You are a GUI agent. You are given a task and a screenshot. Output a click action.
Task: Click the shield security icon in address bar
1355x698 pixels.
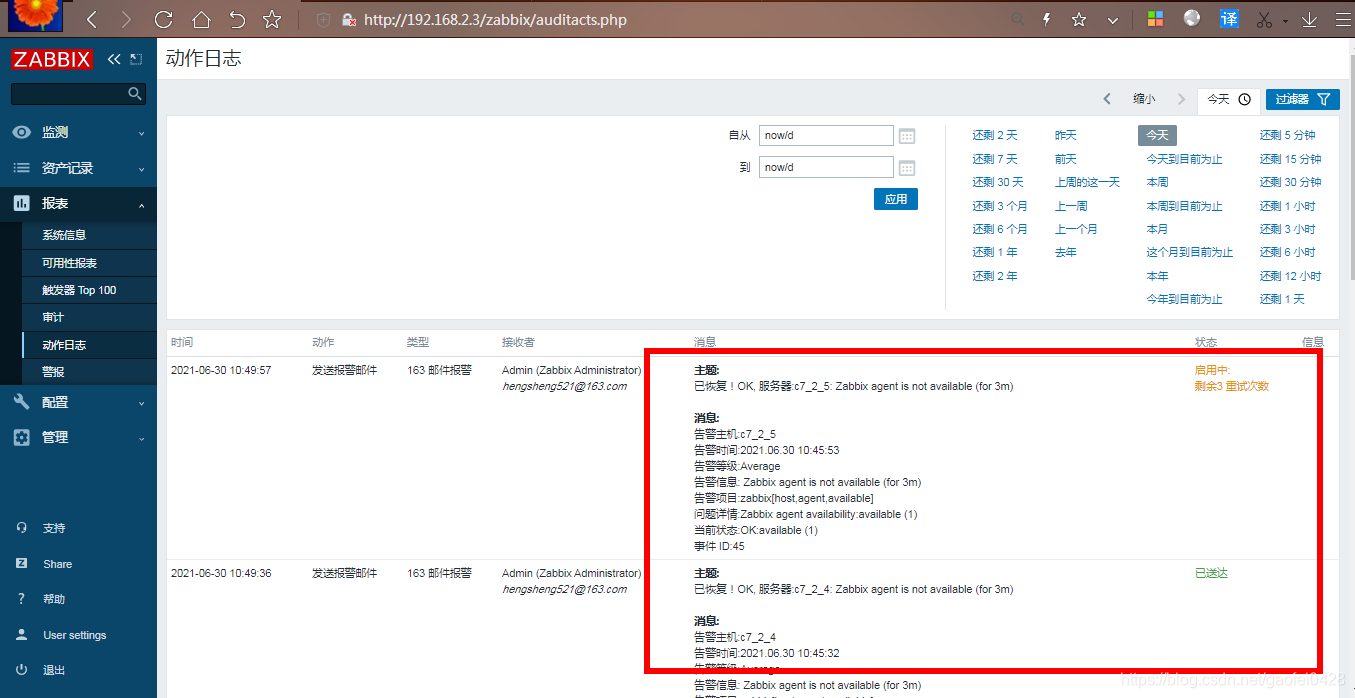coord(323,19)
